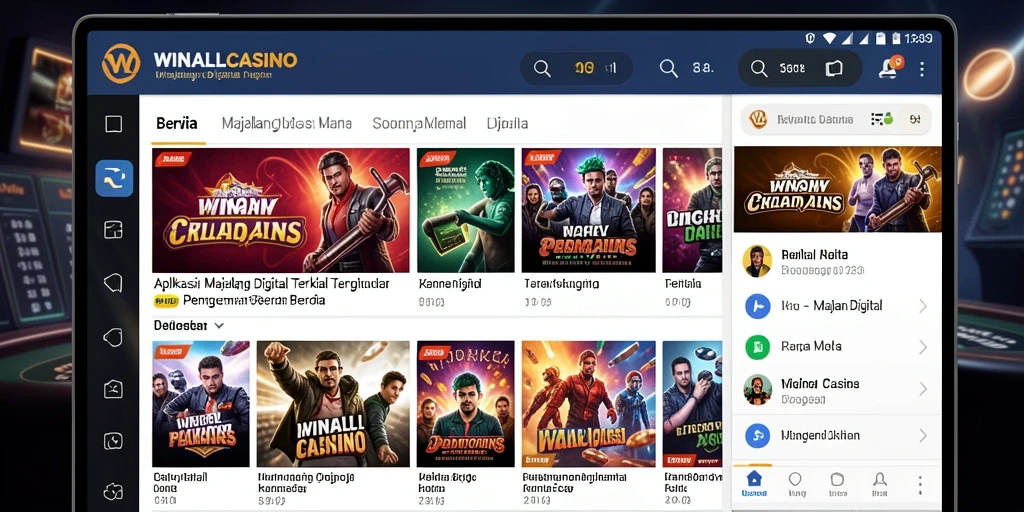The width and height of the screenshot is (1024, 512).
Task: Select the highlighted blue sidebar icon
Action: 114,178
